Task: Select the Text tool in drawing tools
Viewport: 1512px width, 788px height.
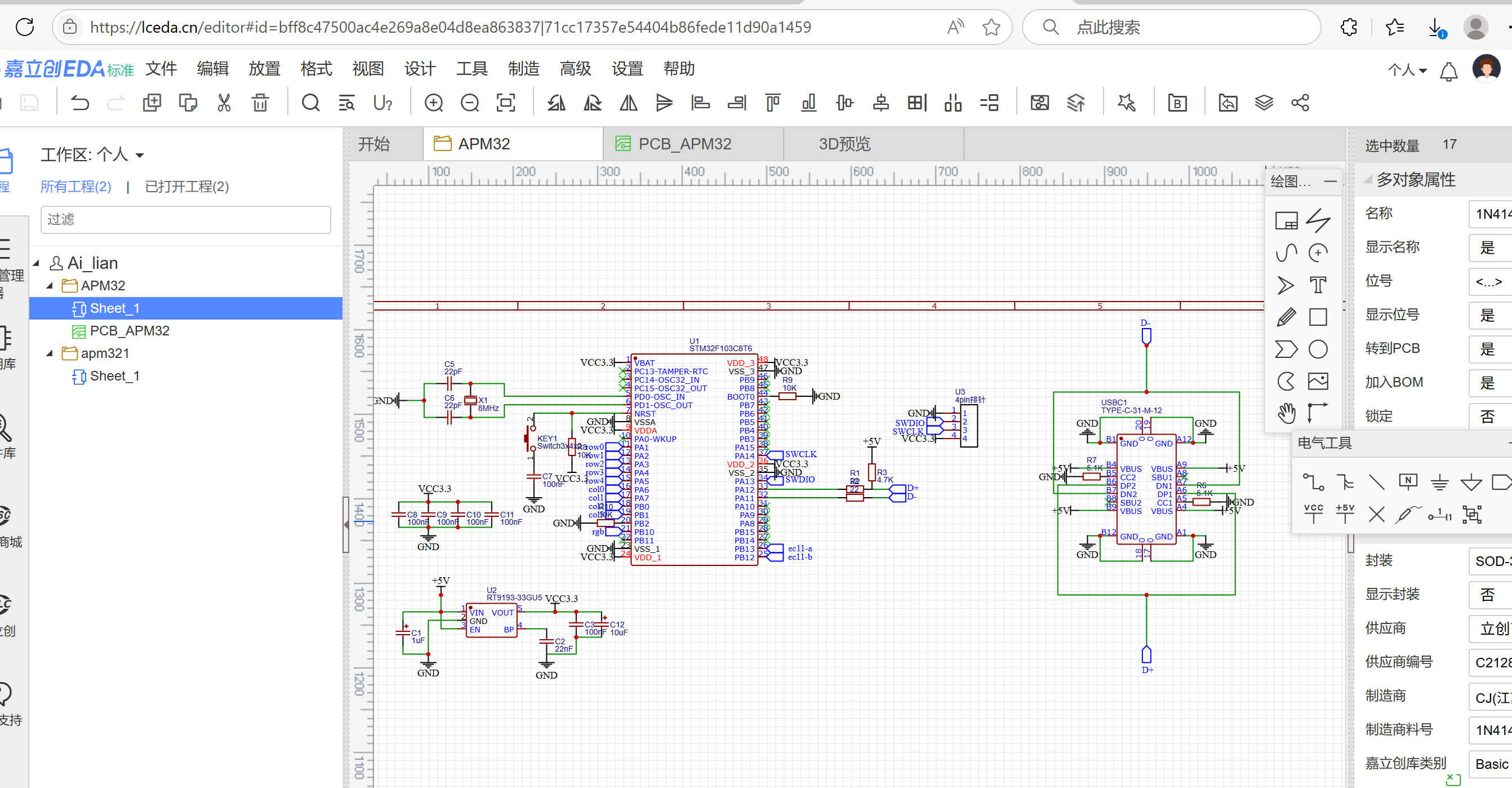Action: pos(1318,285)
